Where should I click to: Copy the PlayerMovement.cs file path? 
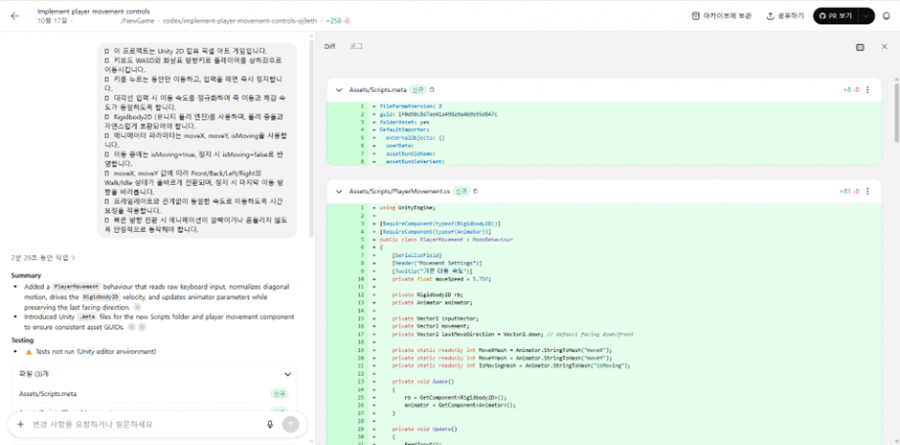[475, 190]
